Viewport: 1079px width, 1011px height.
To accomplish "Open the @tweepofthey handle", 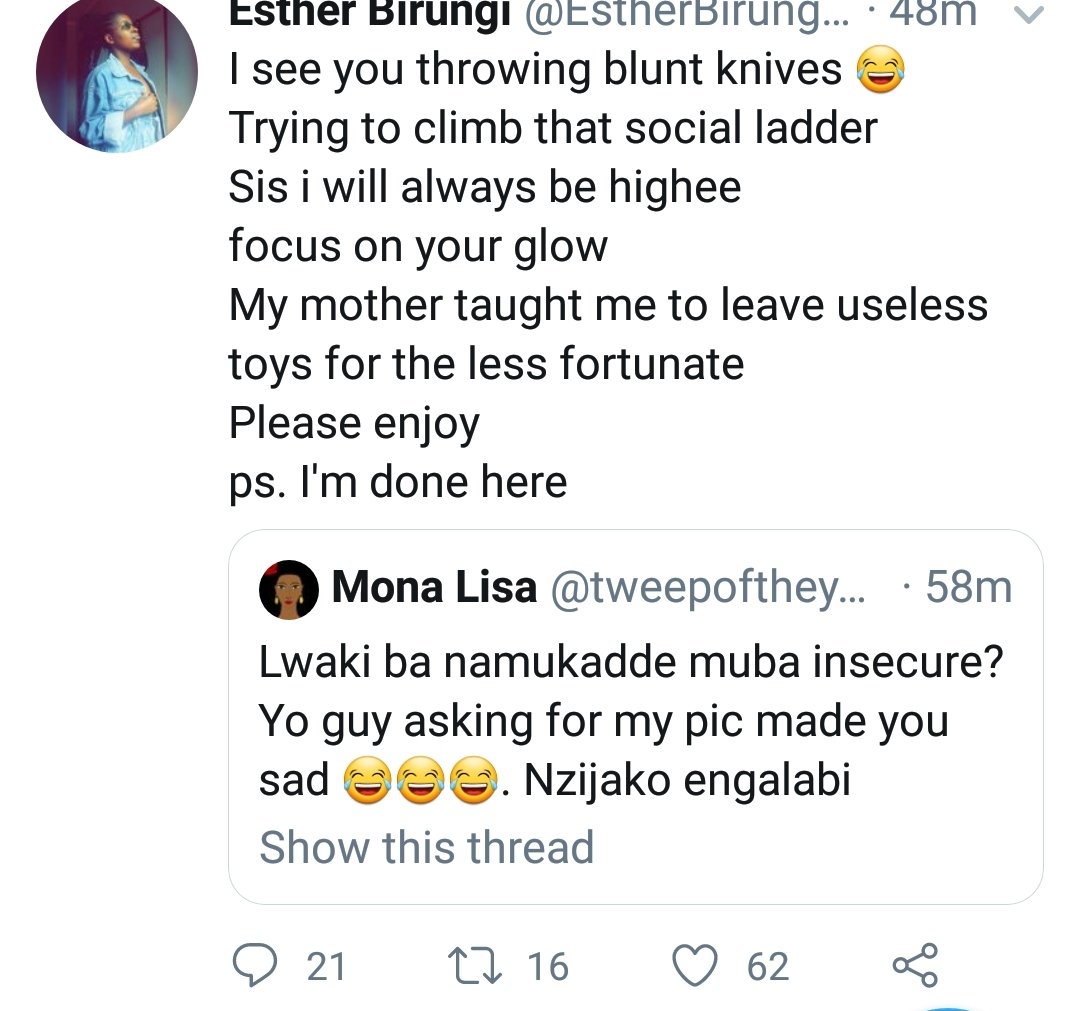I will [711, 588].
